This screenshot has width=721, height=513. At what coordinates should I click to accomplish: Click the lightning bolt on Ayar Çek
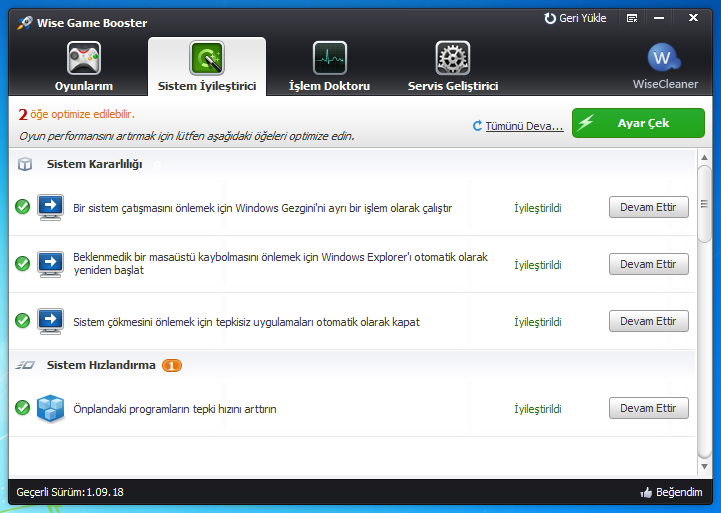click(x=586, y=123)
